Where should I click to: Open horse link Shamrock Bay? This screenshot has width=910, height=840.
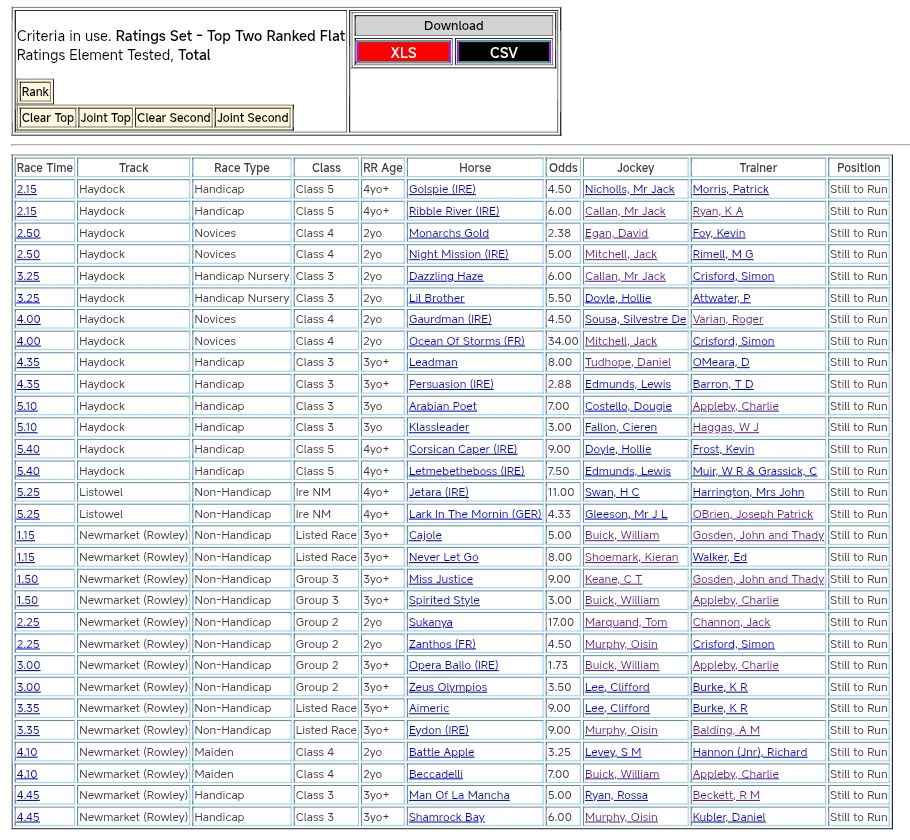tap(446, 817)
